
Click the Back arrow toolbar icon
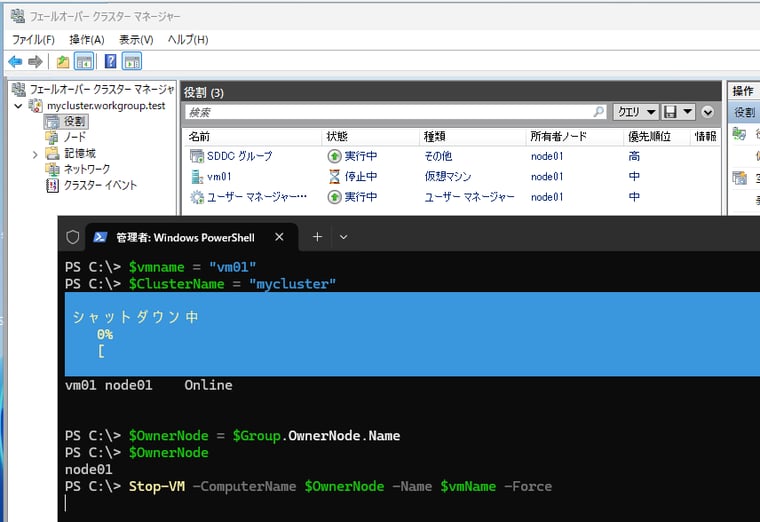point(16,62)
